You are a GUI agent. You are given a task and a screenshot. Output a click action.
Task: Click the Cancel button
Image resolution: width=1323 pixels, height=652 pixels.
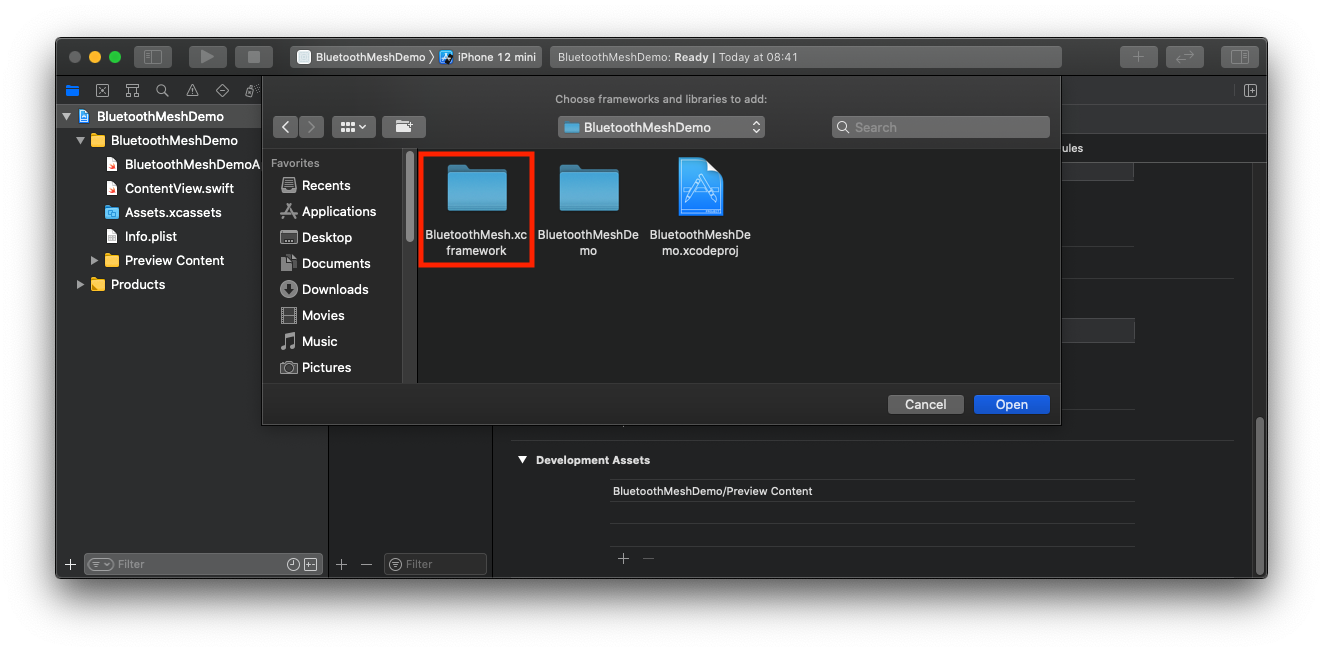[925, 404]
